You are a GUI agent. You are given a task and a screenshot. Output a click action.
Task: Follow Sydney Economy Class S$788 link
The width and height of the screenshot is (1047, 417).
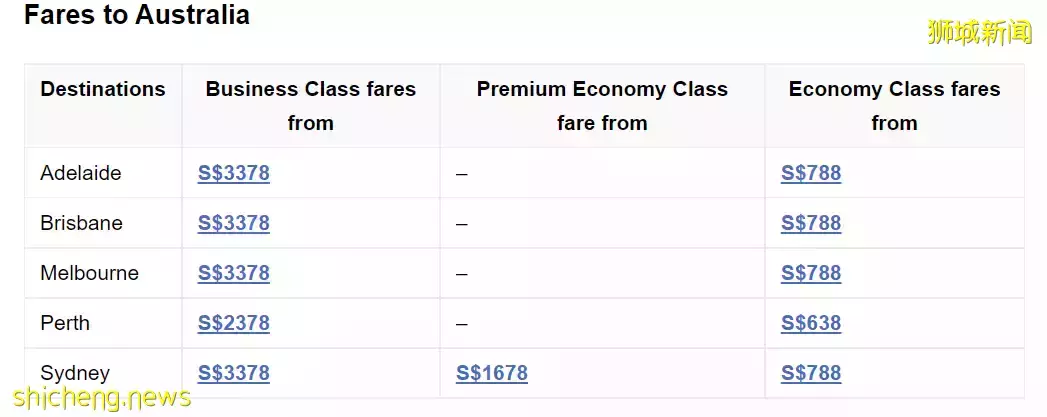(810, 373)
